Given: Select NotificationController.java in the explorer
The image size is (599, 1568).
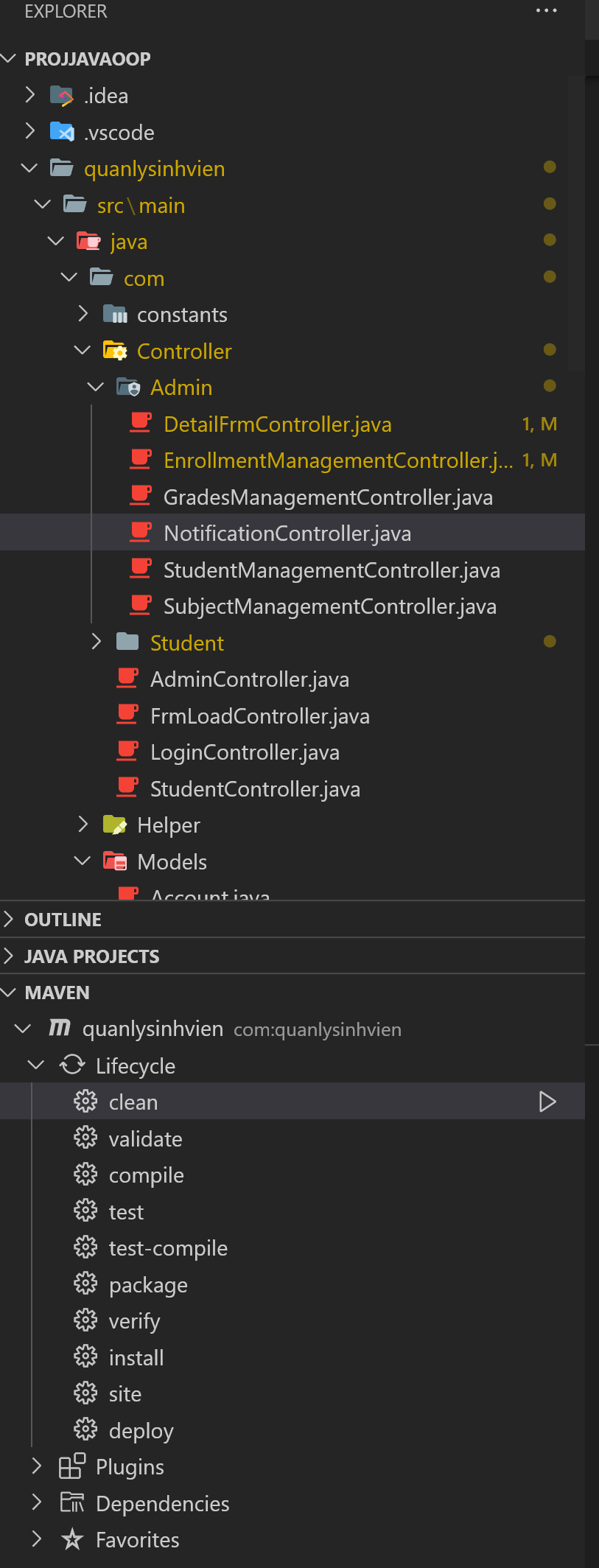Looking at the screenshot, I should pos(287,532).
